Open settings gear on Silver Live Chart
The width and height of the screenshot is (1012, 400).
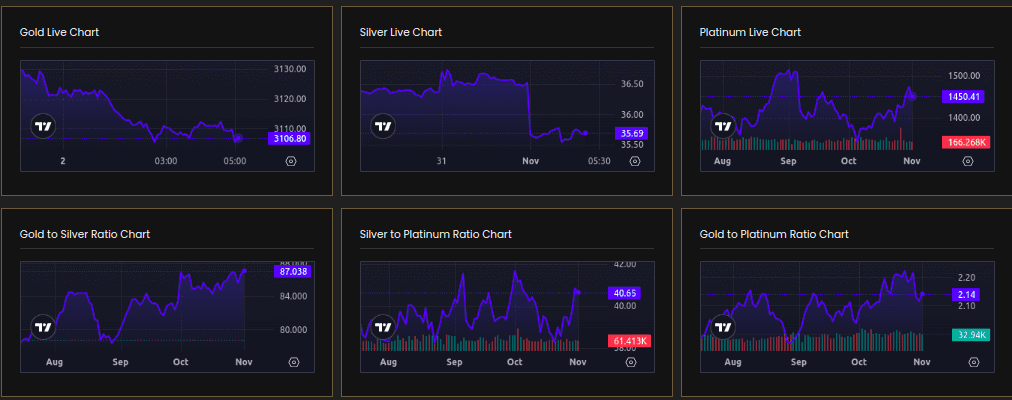click(631, 161)
